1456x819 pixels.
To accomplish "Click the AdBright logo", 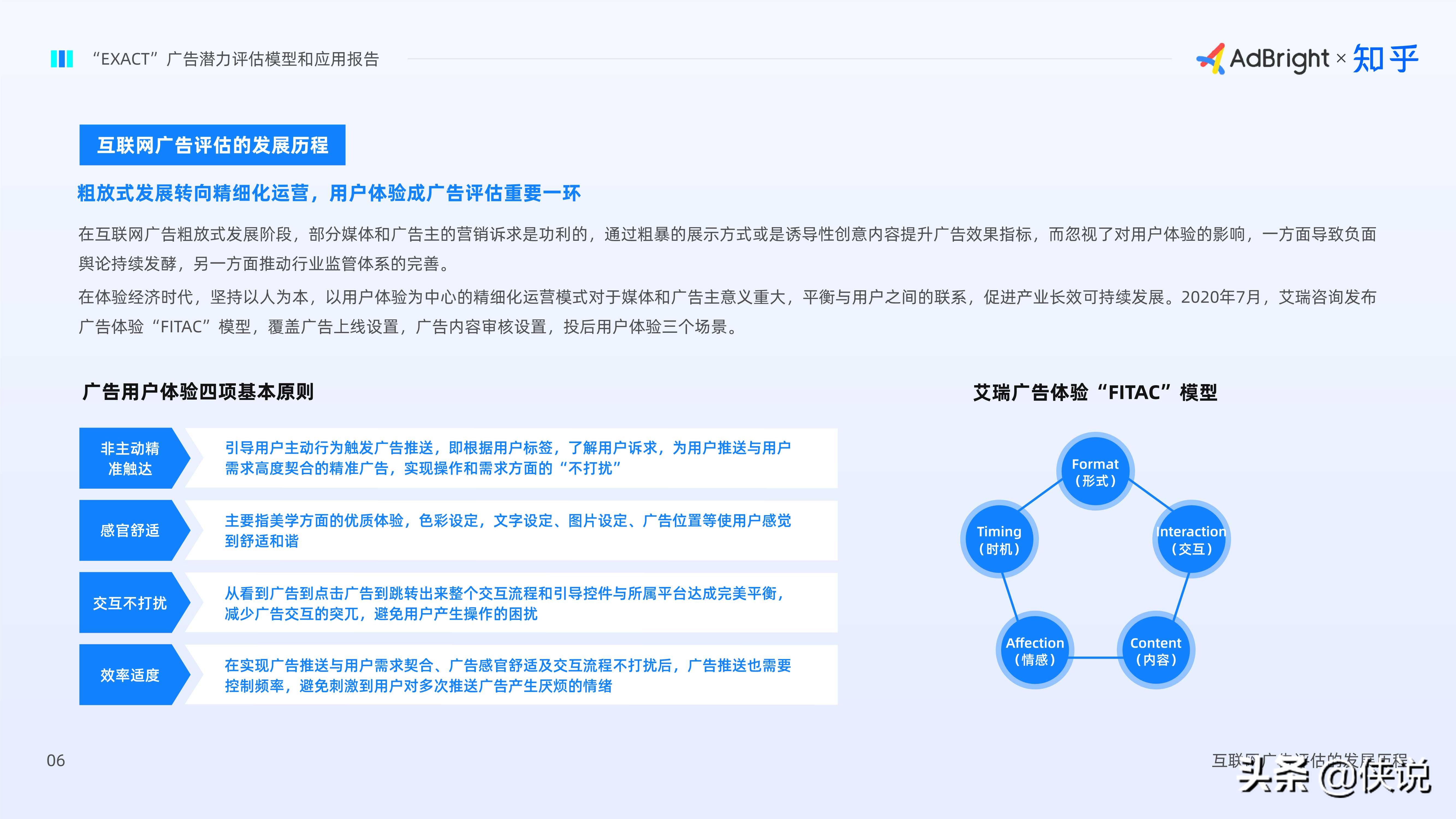I will [x=1263, y=59].
